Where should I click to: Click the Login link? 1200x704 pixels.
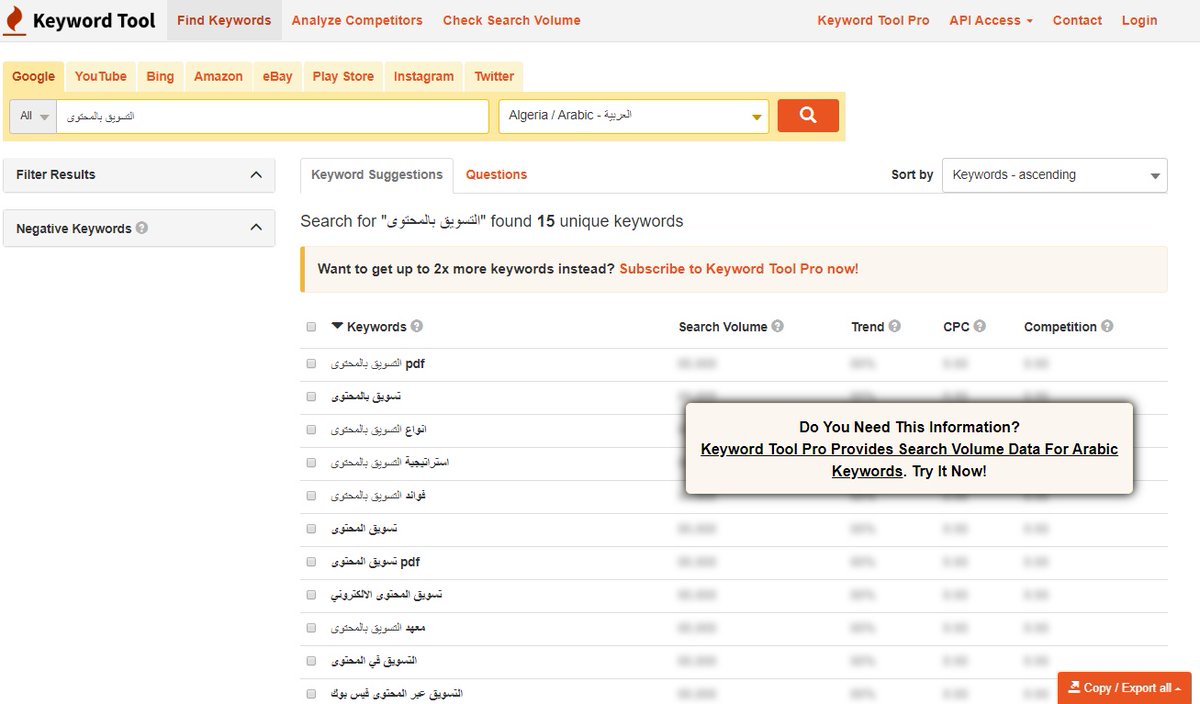point(1139,20)
